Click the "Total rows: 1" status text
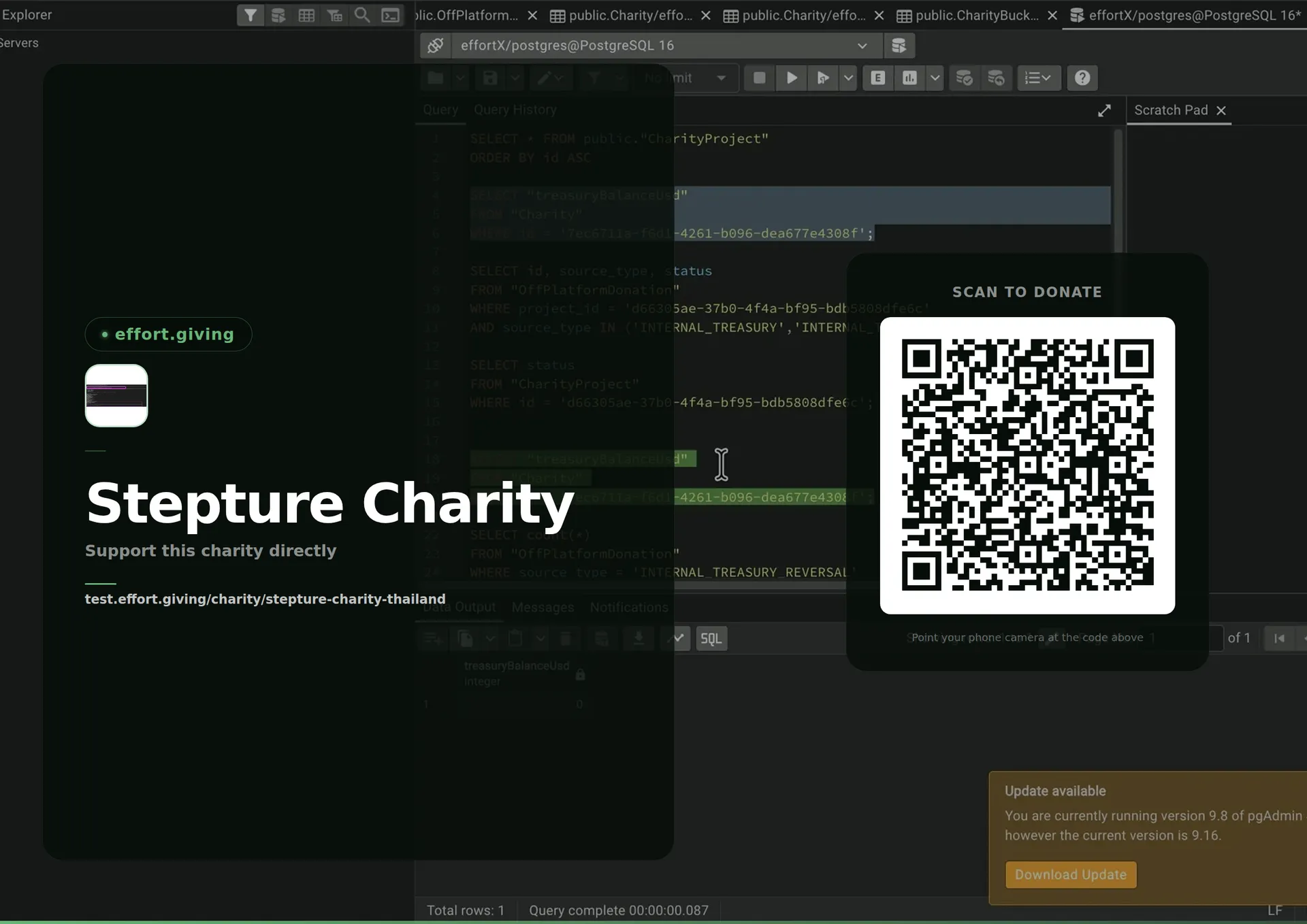Viewport: 1307px width, 924px height. 466,910
